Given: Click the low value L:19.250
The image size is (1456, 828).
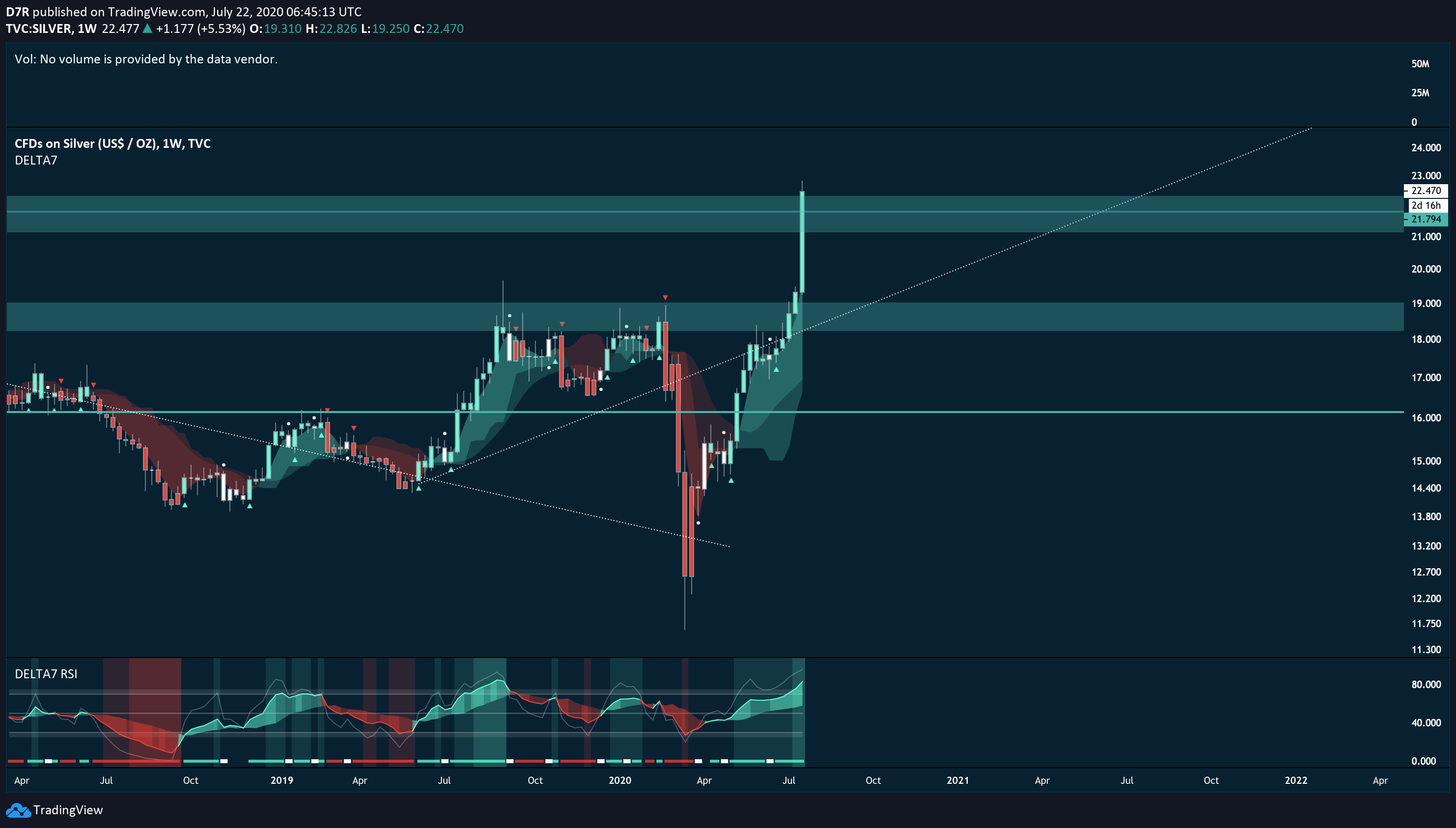Looking at the screenshot, I should tap(385, 28).
